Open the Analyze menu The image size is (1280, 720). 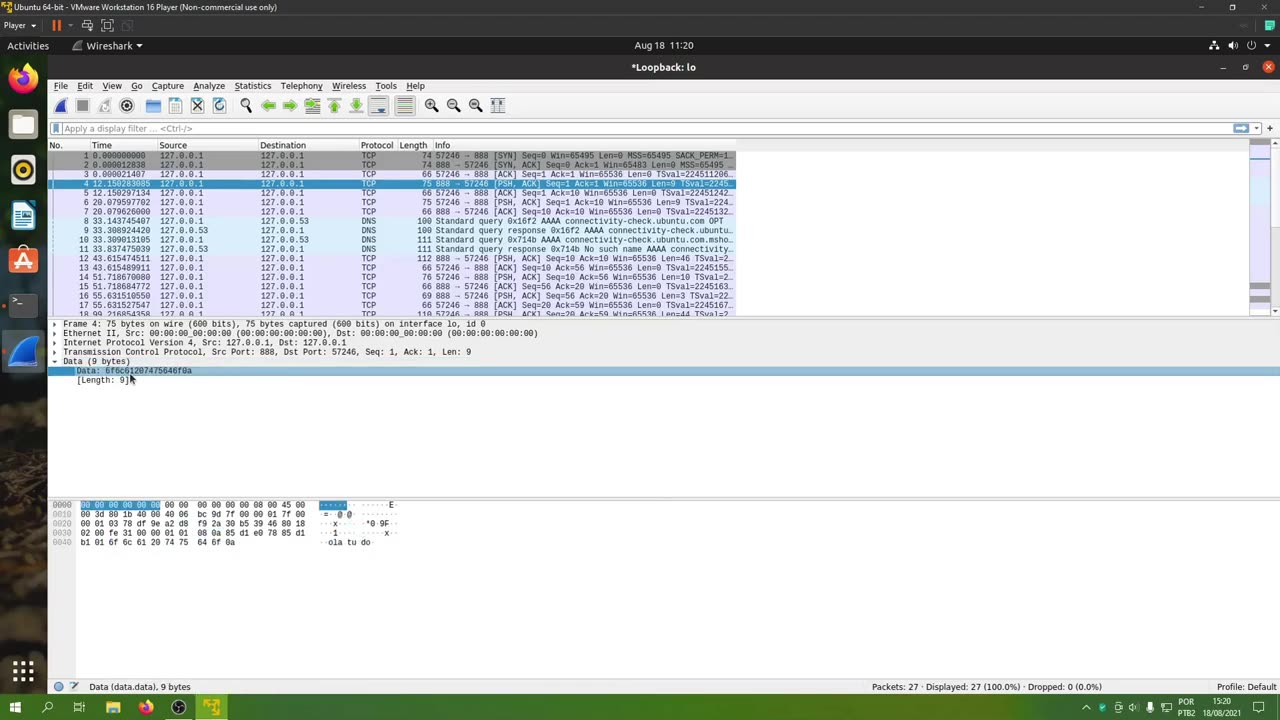tap(209, 86)
